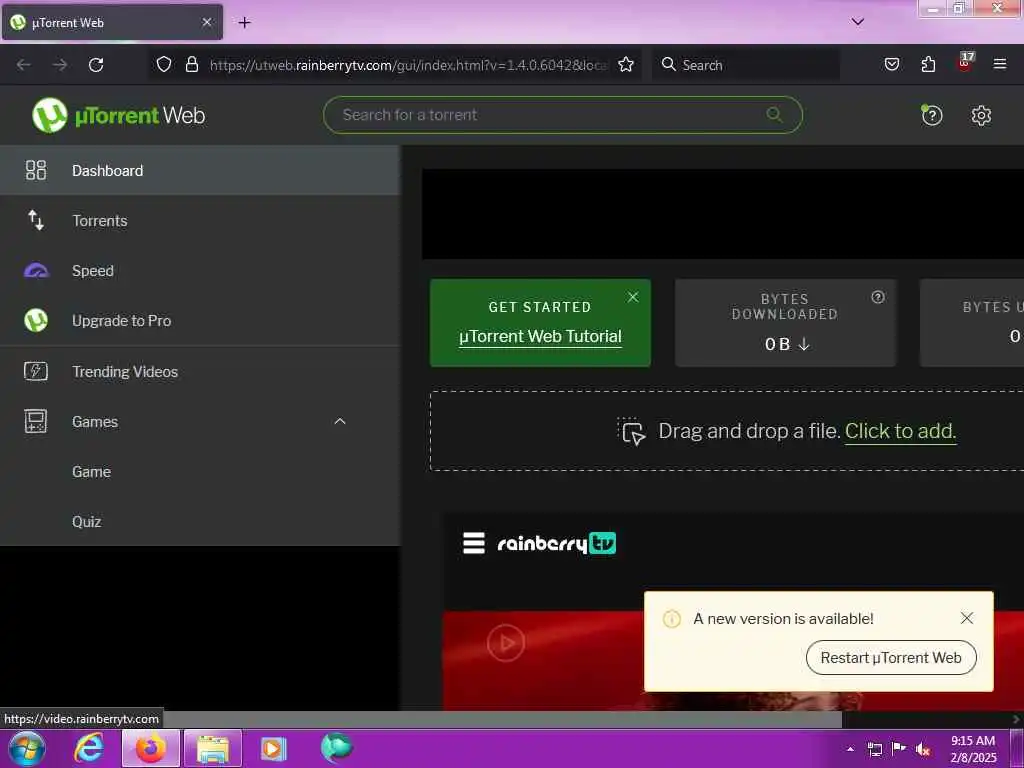Select the µTorrent Web tab
The width and height of the screenshot is (1024, 768).
(112, 22)
